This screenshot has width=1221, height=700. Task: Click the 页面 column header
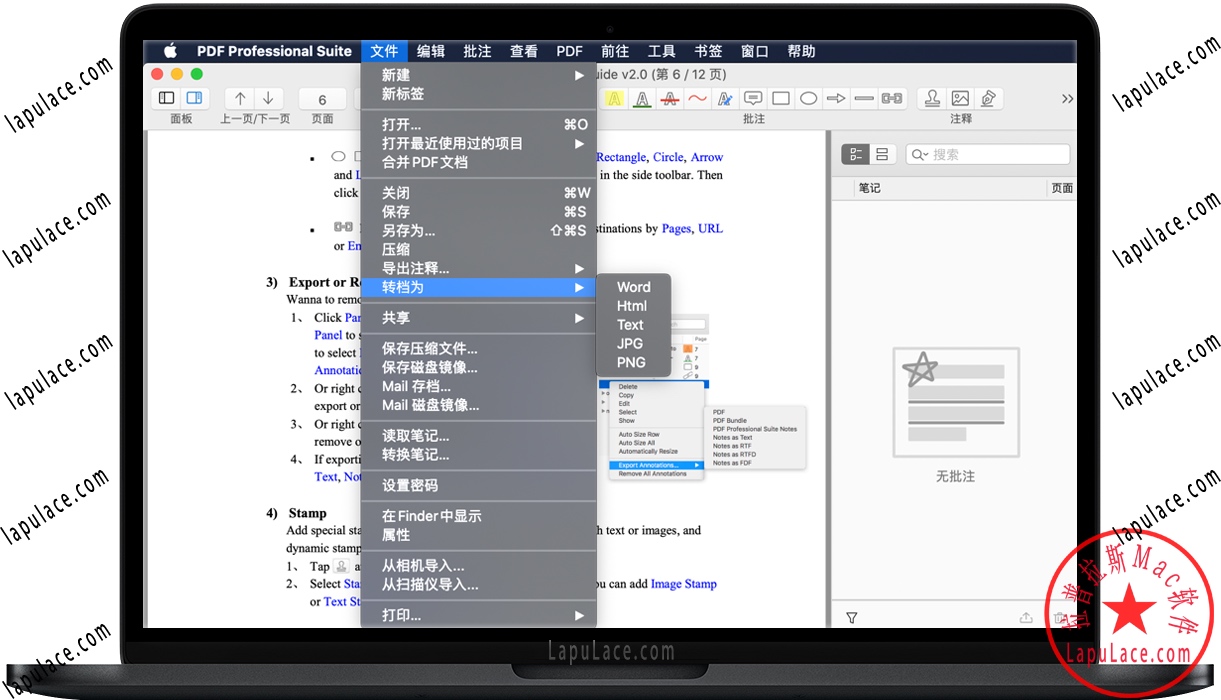point(1062,188)
